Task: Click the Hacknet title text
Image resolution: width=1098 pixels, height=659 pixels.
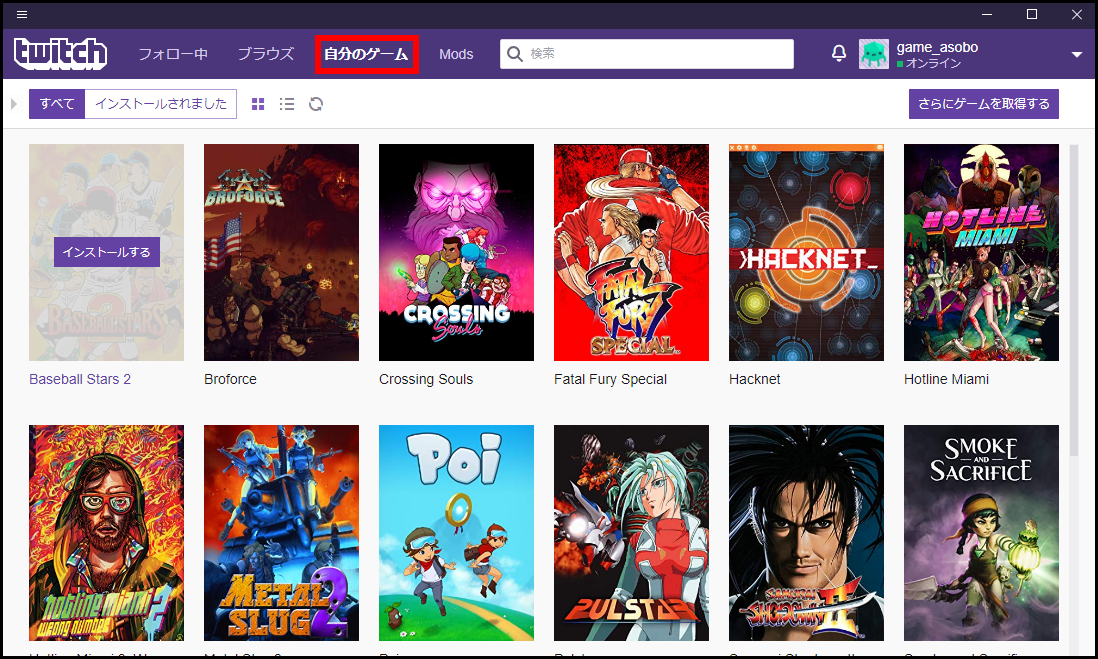Action: (x=754, y=379)
